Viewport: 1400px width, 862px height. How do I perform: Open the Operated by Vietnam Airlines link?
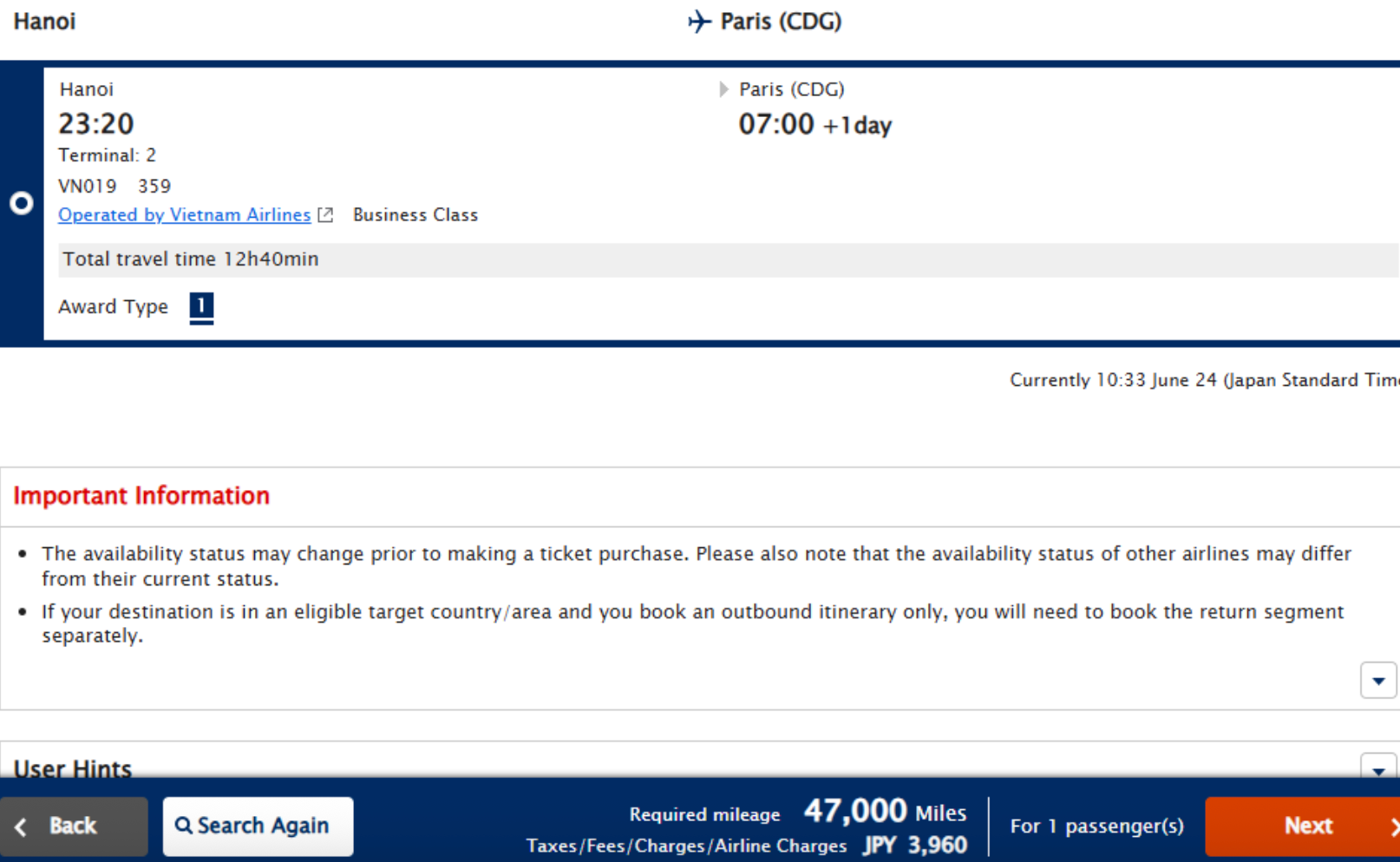point(184,215)
